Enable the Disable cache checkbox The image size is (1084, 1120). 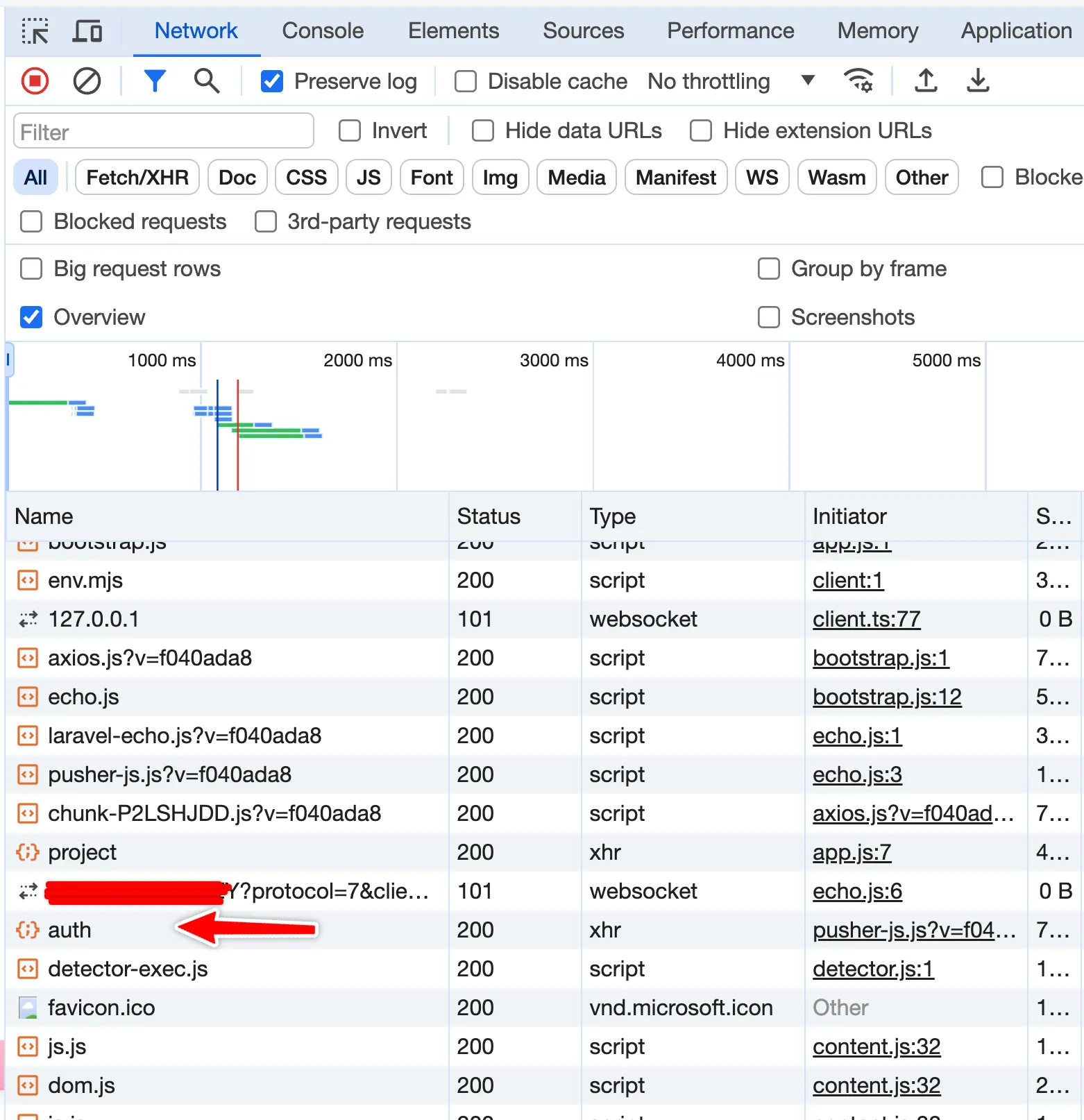pyautogui.click(x=466, y=82)
